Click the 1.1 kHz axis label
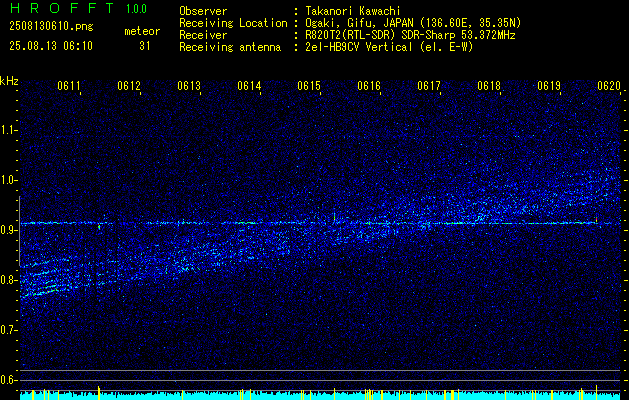629x400 pixels. point(8,130)
